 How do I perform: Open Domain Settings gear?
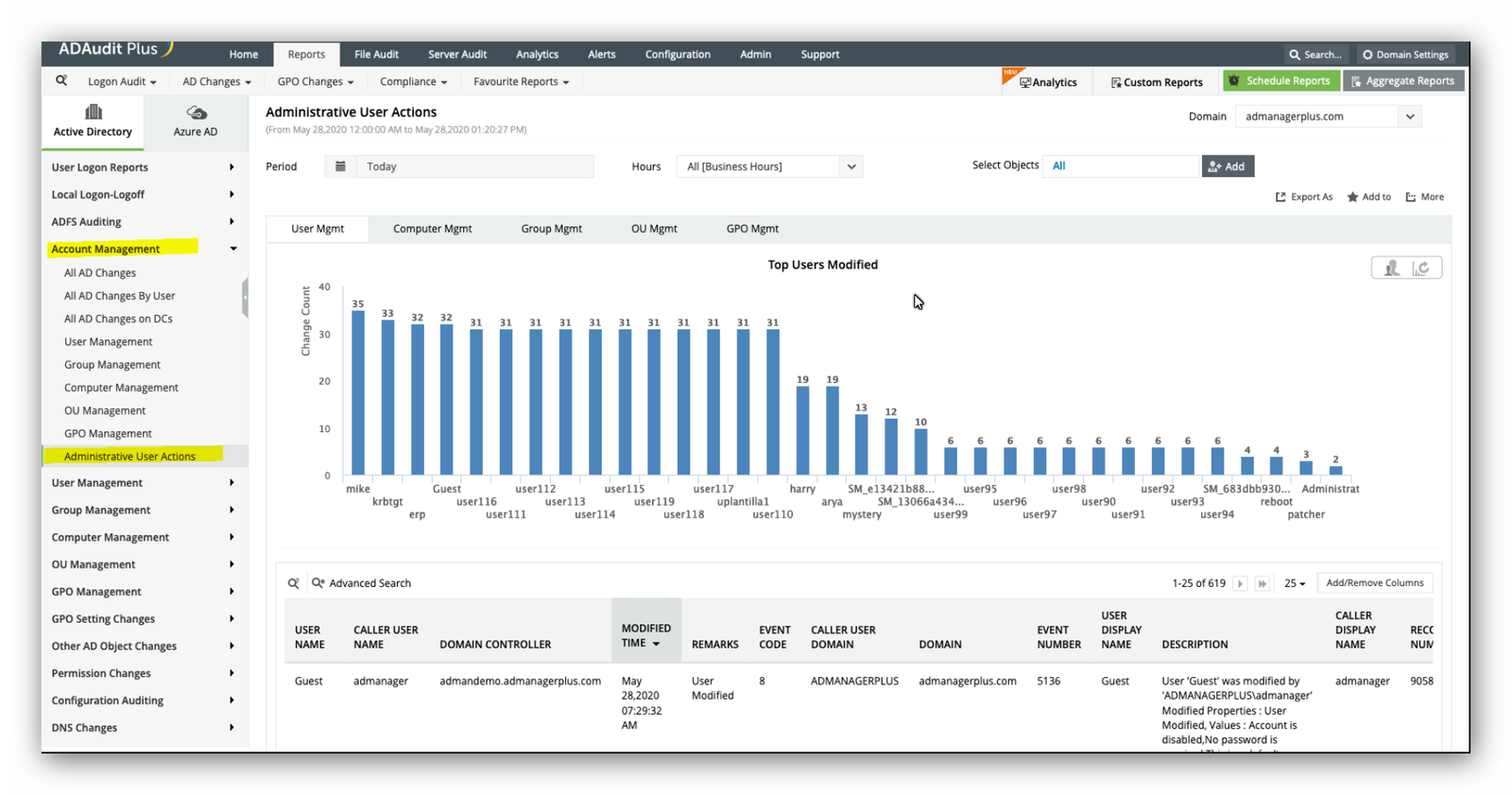point(1405,54)
